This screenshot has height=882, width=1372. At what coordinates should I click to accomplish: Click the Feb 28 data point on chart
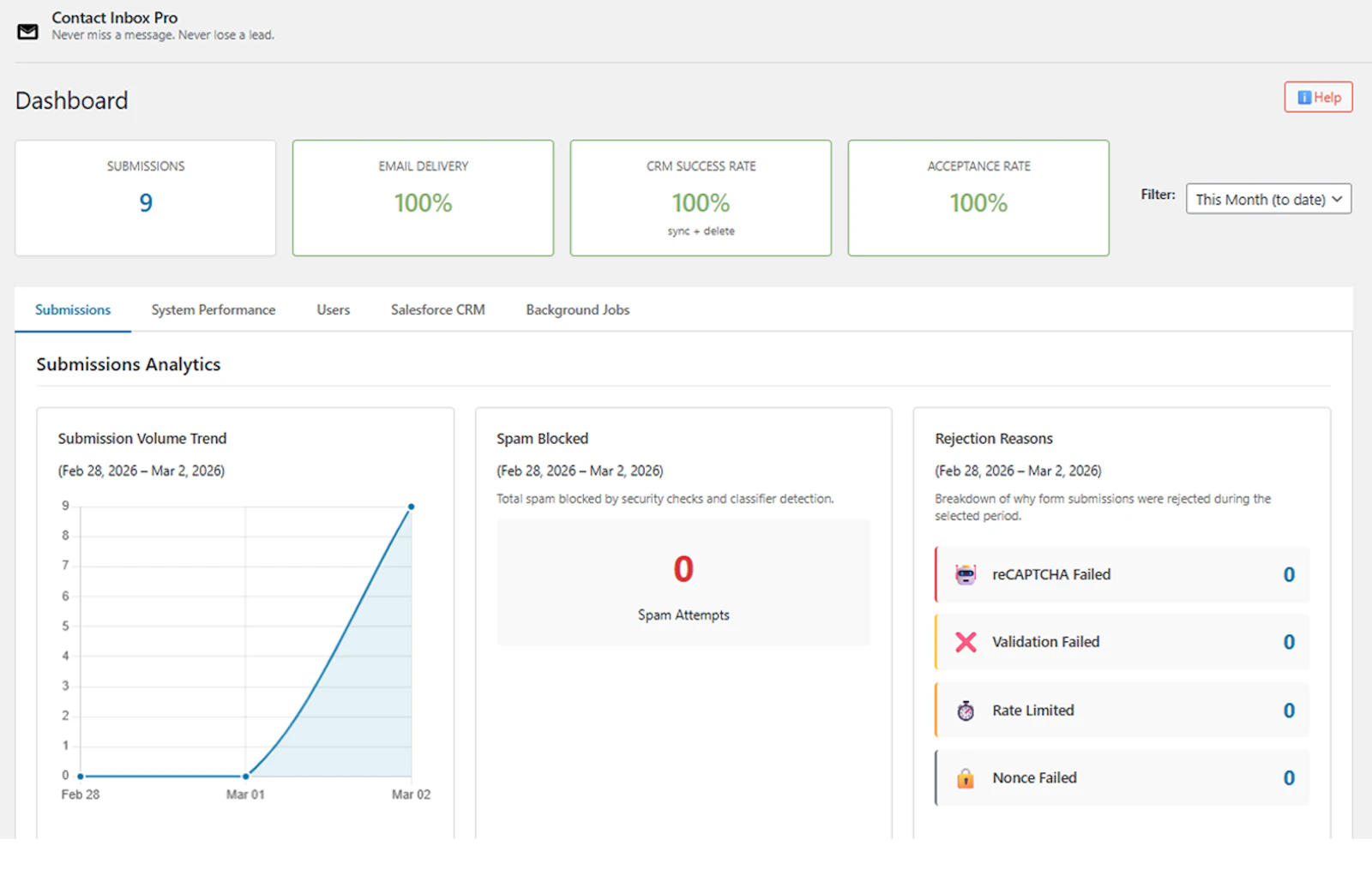click(81, 777)
